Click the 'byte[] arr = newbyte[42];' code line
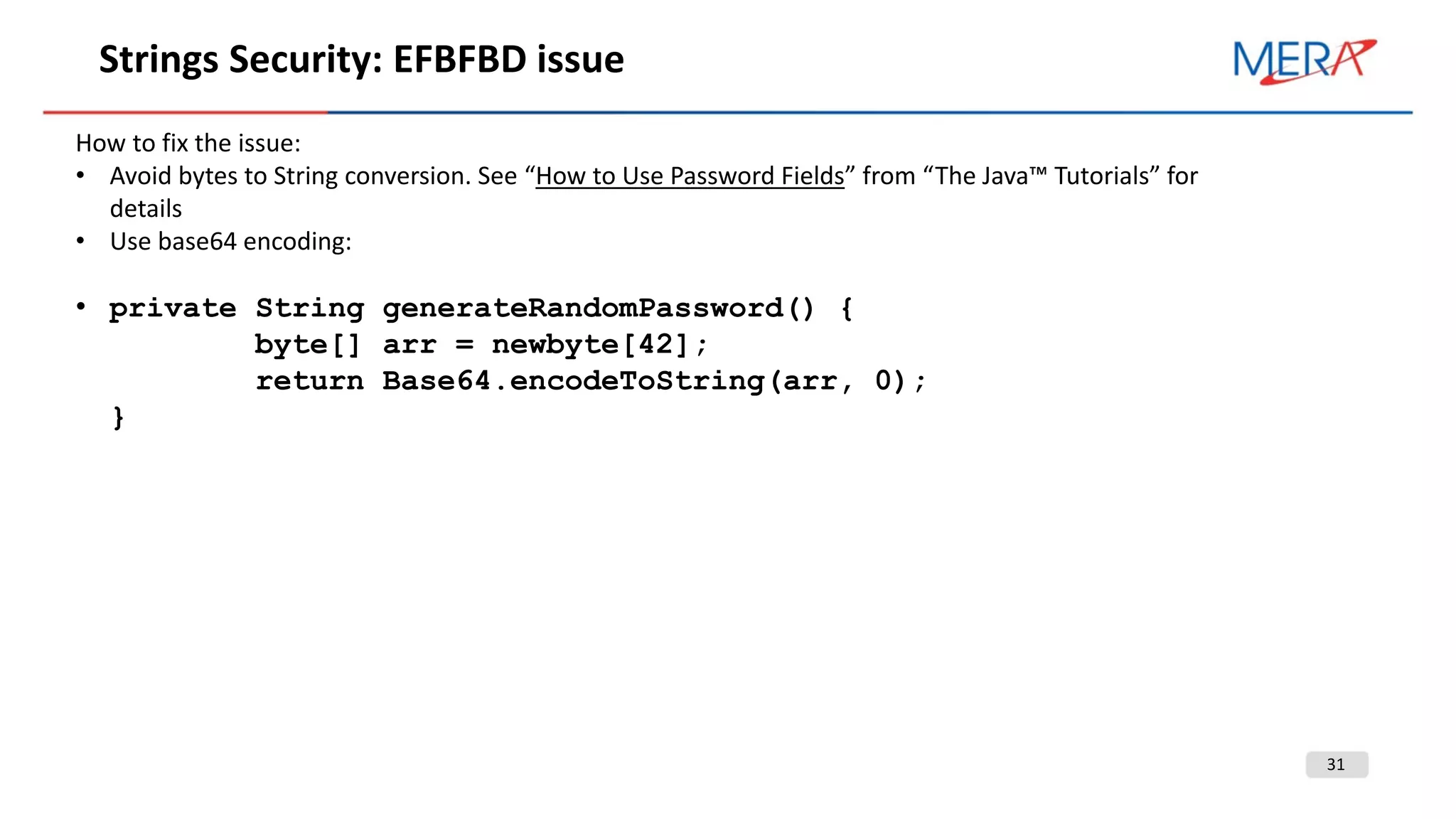This screenshot has height=819, width=1456. (x=481, y=345)
